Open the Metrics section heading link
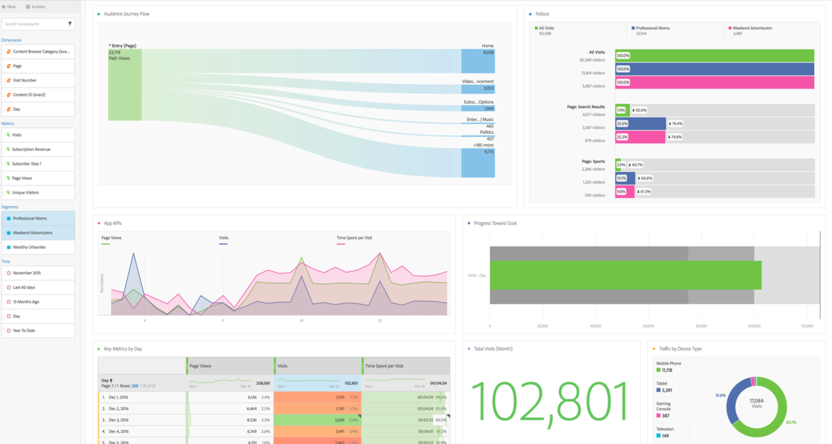The width and height of the screenshot is (832, 444). click(x=7, y=124)
